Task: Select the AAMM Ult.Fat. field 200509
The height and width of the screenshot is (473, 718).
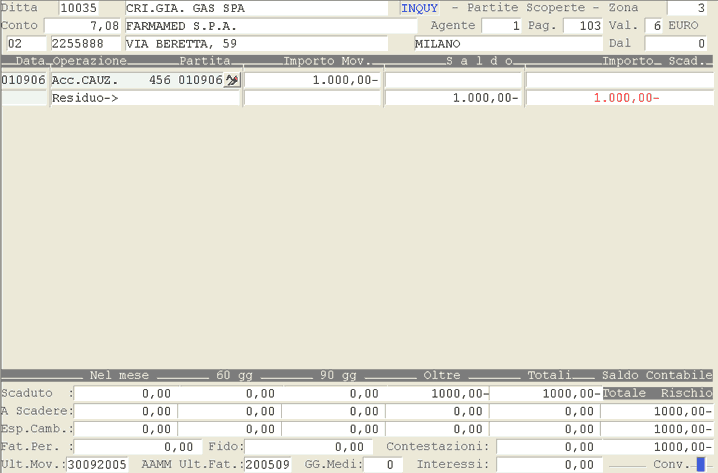Action: click(x=268, y=465)
